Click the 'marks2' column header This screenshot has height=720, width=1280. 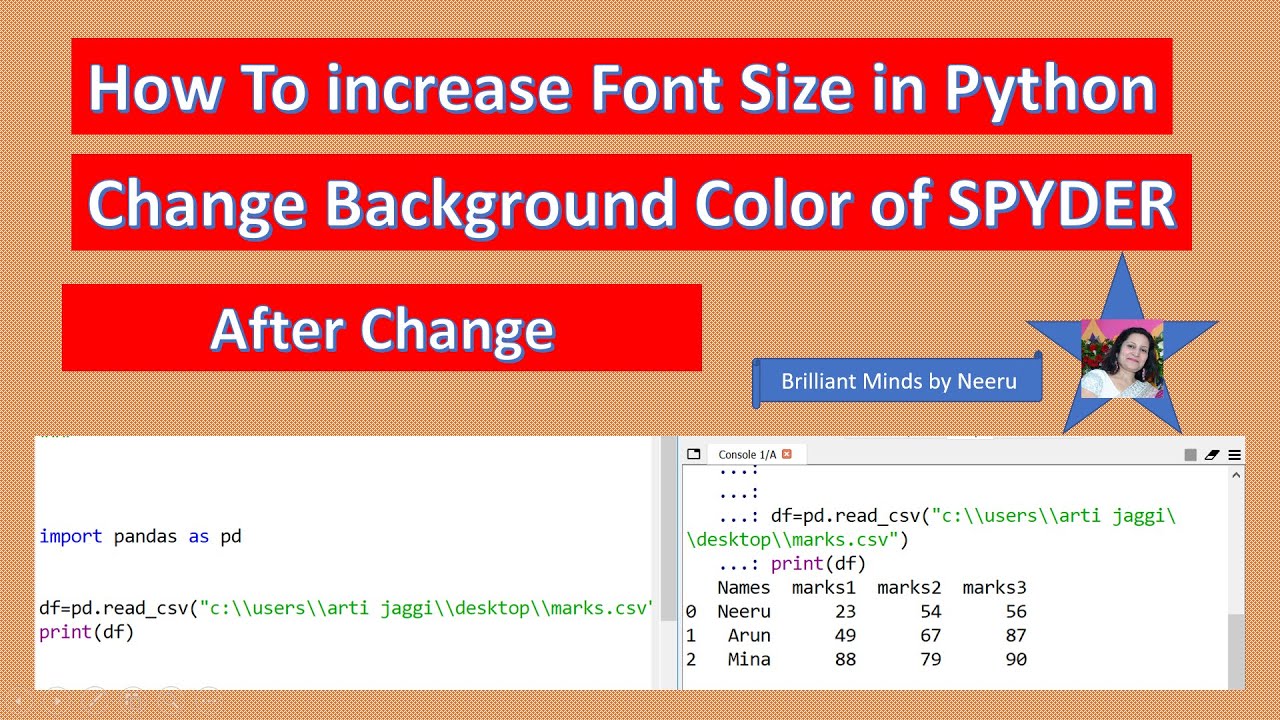(909, 587)
